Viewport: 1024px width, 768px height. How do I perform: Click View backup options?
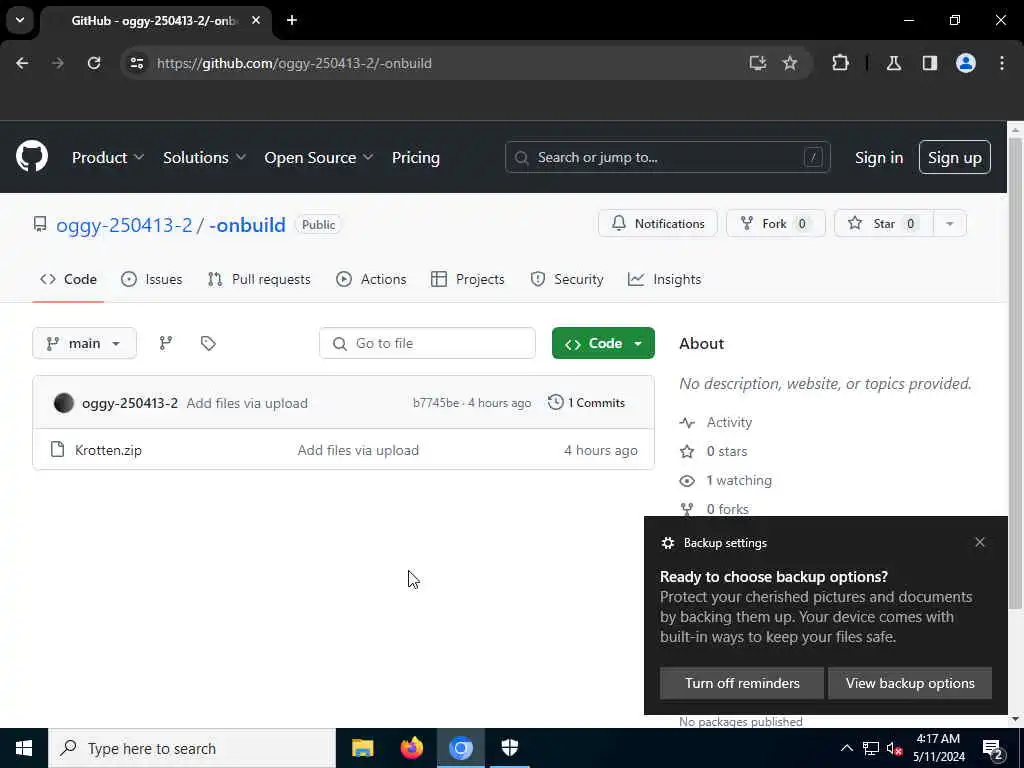[x=910, y=683]
